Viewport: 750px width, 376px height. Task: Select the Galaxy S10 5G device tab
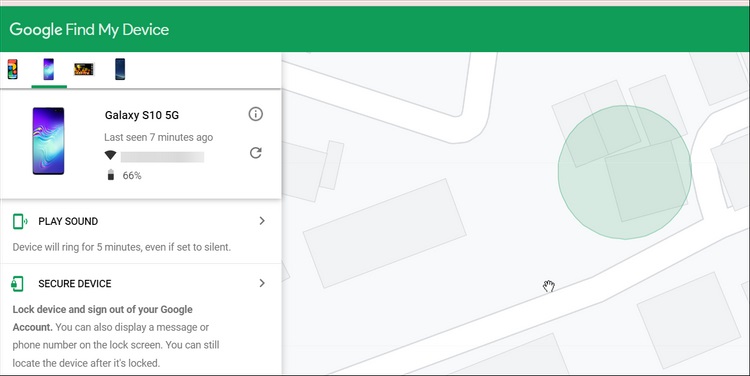click(49, 69)
